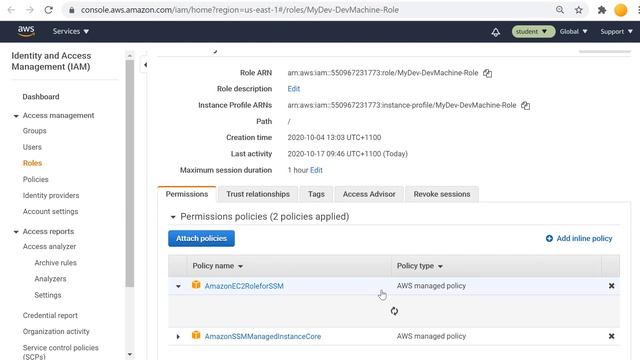Image resolution: width=640 pixels, height=360 pixels.
Task: Open Policies in sidebar
Action: point(36,180)
